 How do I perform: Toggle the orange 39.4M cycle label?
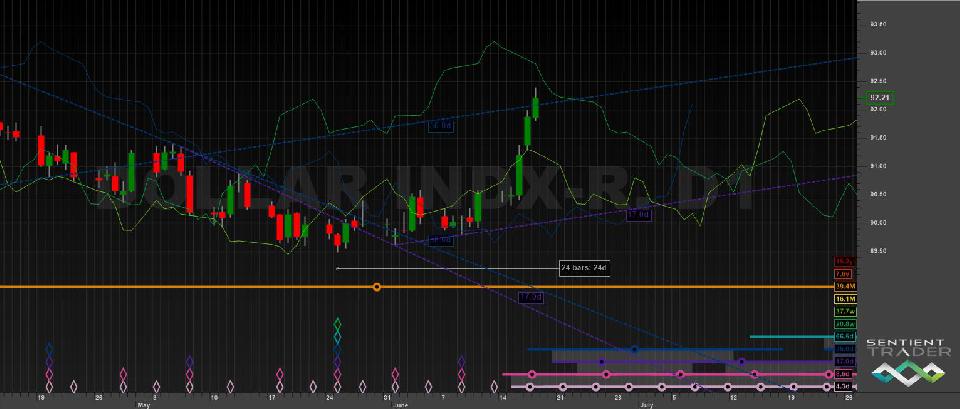click(x=843, y=286)
